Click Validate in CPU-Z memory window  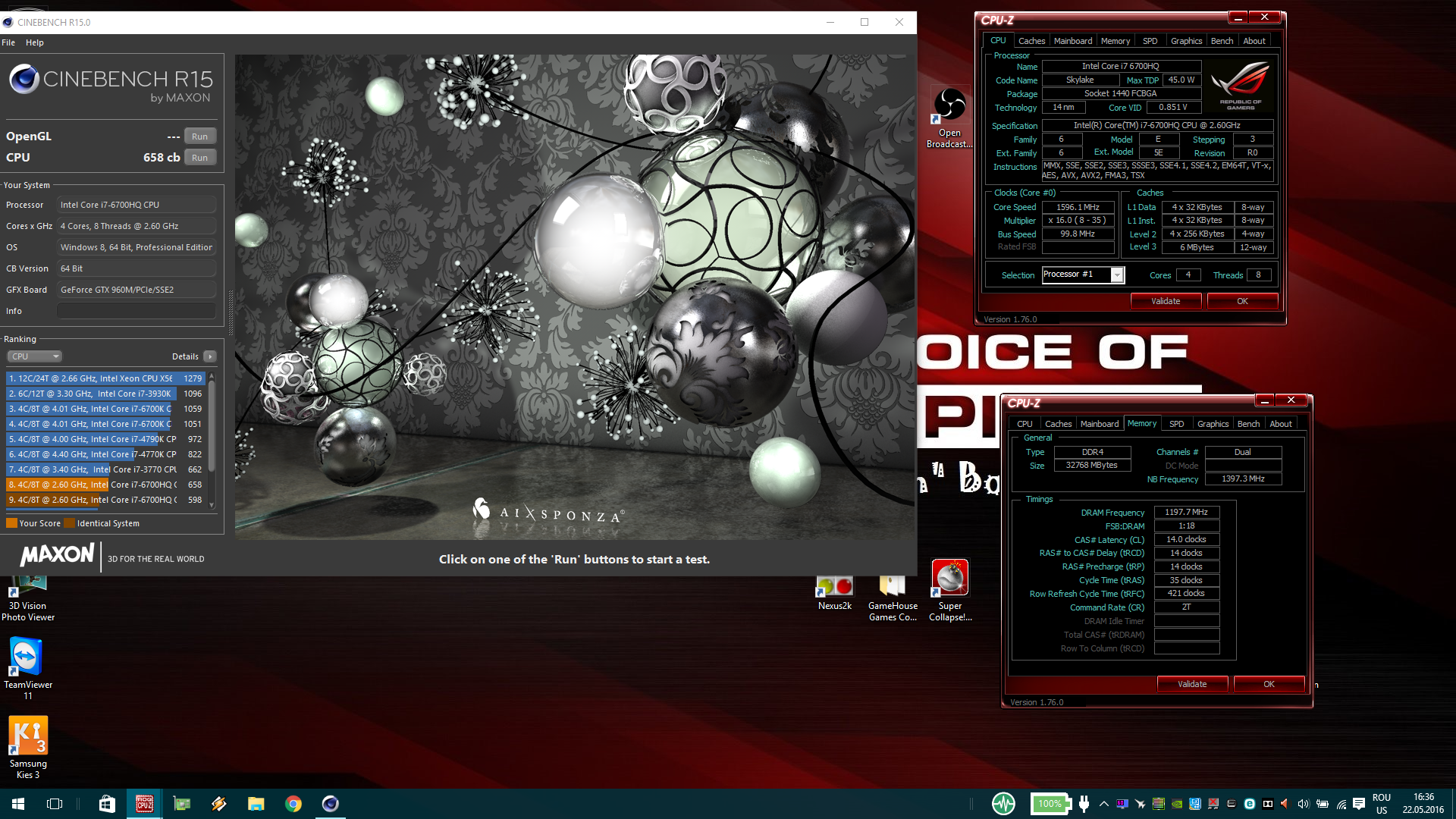click(x=1192, y=684)
